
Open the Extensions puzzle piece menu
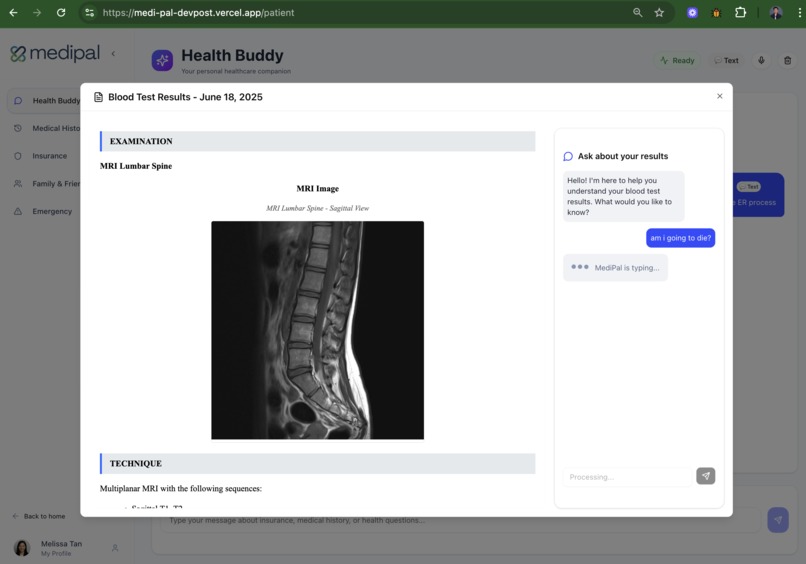pyautogui.click(x=740, y=13)
